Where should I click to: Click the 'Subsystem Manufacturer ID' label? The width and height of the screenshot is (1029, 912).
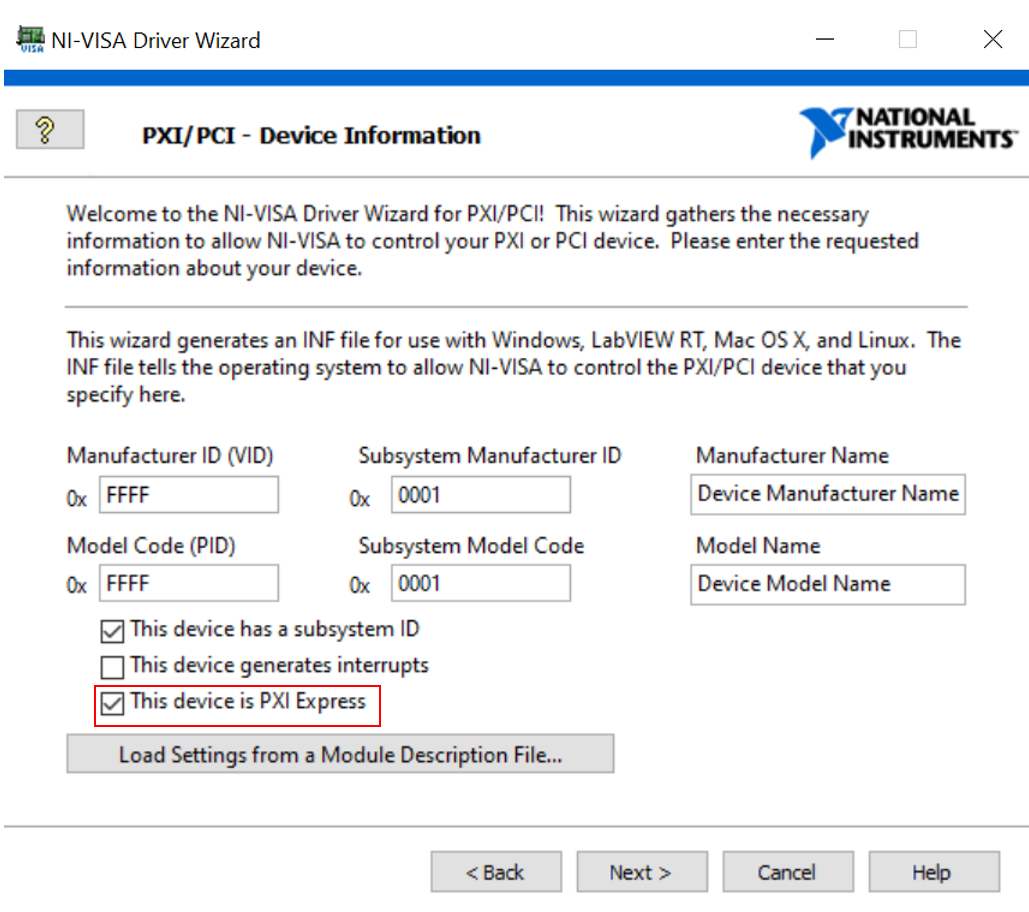[x=490, y=455]
